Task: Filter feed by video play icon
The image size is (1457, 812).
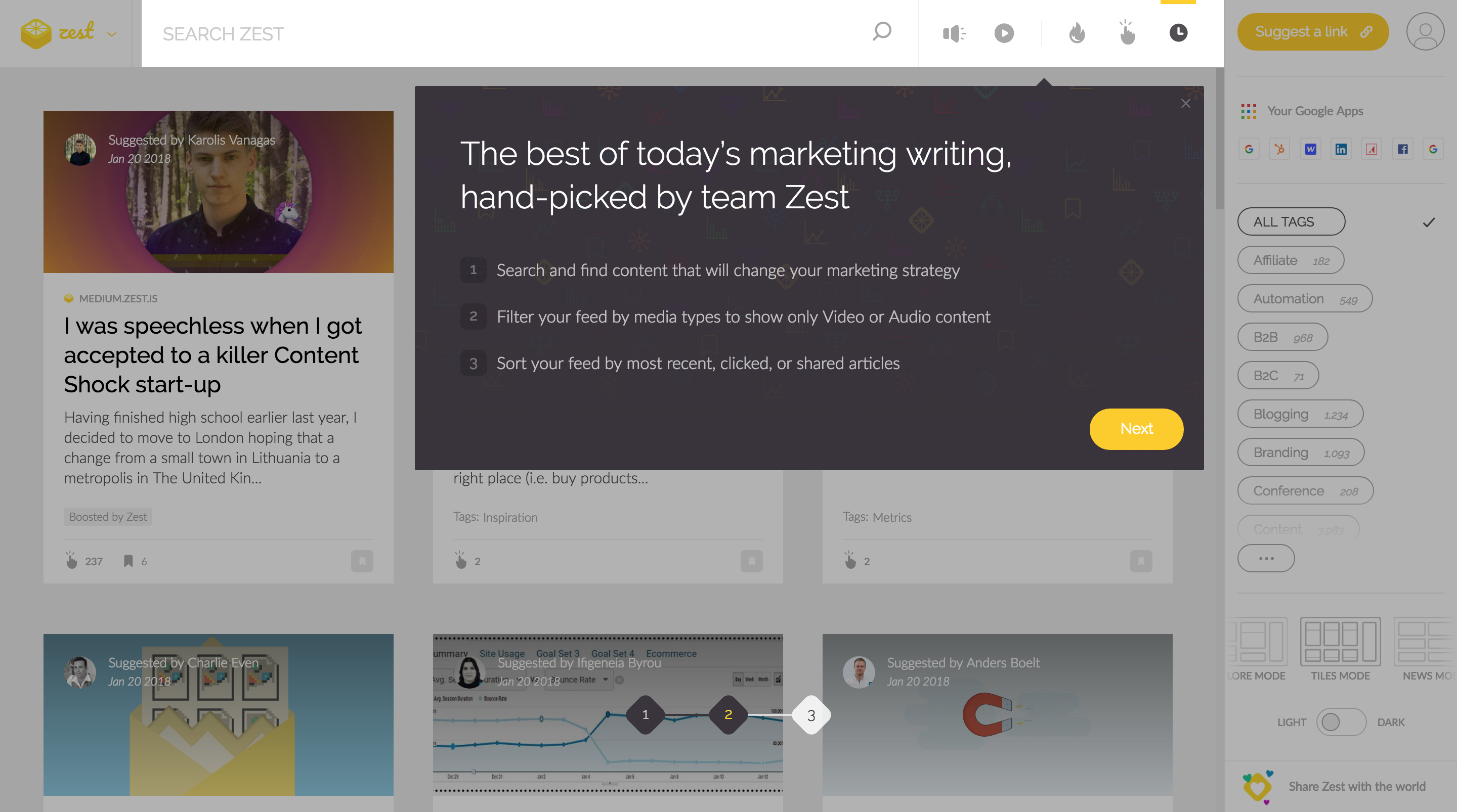Action: pyautogui.click(x=1004, y=33)
